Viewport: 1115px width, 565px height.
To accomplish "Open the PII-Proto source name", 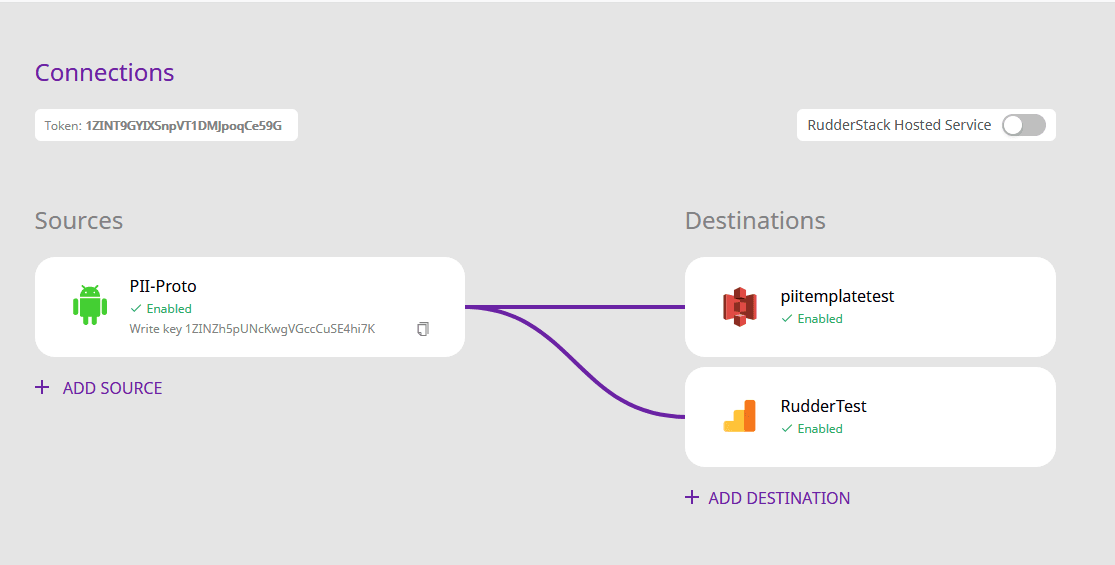I will click(163, 287).
